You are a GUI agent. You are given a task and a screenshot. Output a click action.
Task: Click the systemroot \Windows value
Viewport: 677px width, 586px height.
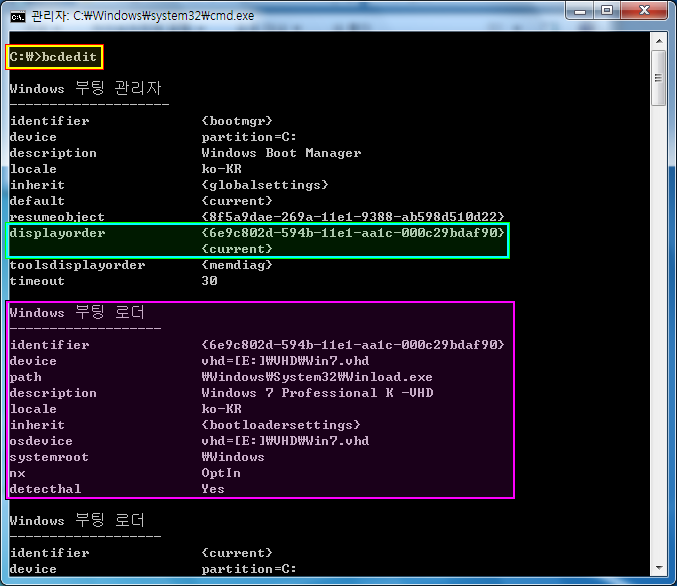233,456
